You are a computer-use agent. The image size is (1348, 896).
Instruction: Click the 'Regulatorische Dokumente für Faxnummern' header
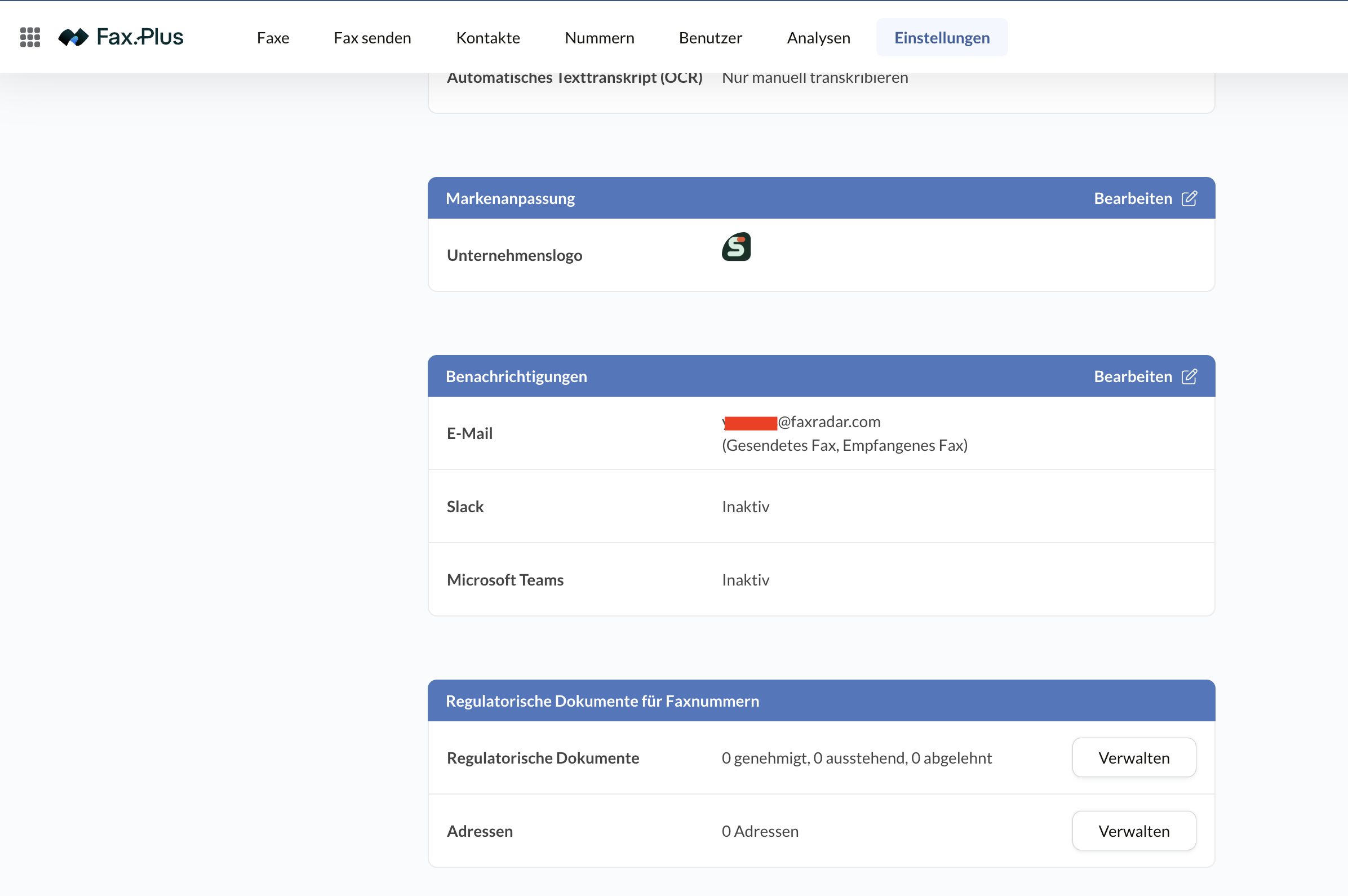coord(602,701)
